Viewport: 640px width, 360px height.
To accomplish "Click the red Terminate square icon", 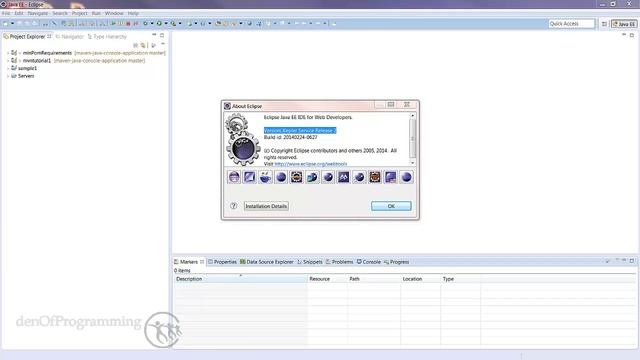I will click(x=128, y=24).
